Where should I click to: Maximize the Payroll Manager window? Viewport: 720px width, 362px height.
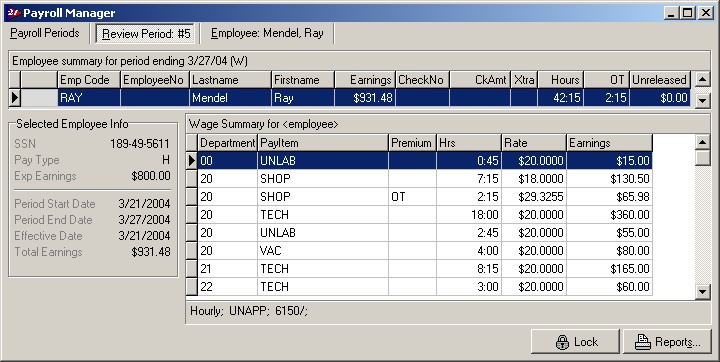click(687, 13)
